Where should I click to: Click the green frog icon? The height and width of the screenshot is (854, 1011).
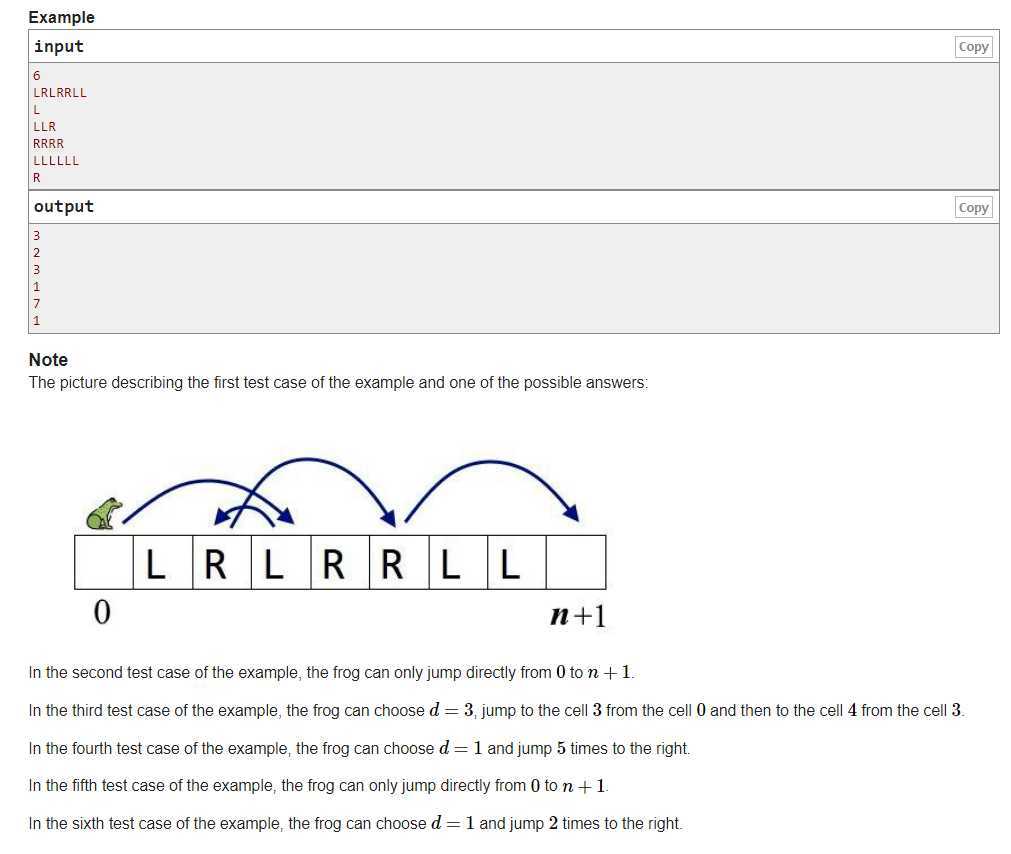coord(104,514)
